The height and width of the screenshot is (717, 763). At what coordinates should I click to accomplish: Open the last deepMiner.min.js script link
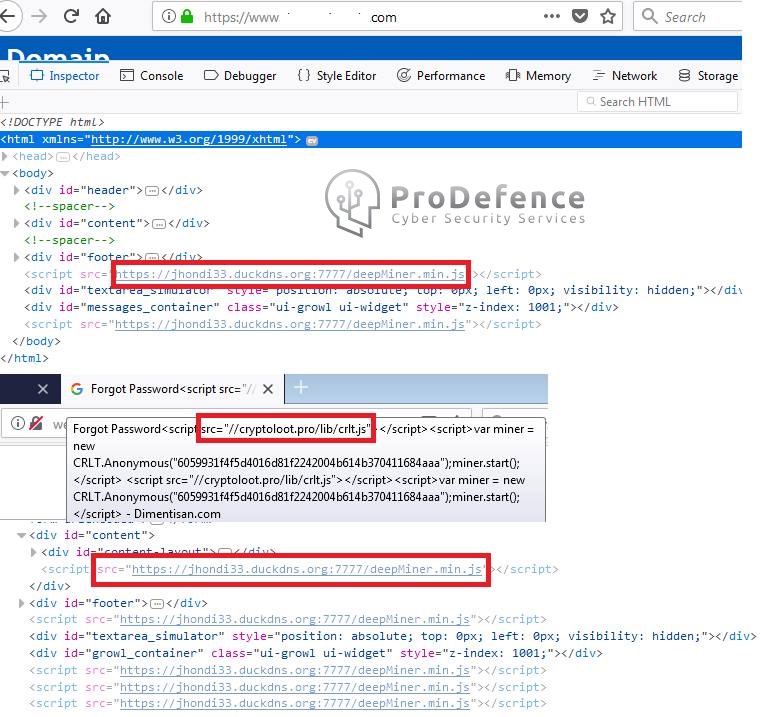295,703
